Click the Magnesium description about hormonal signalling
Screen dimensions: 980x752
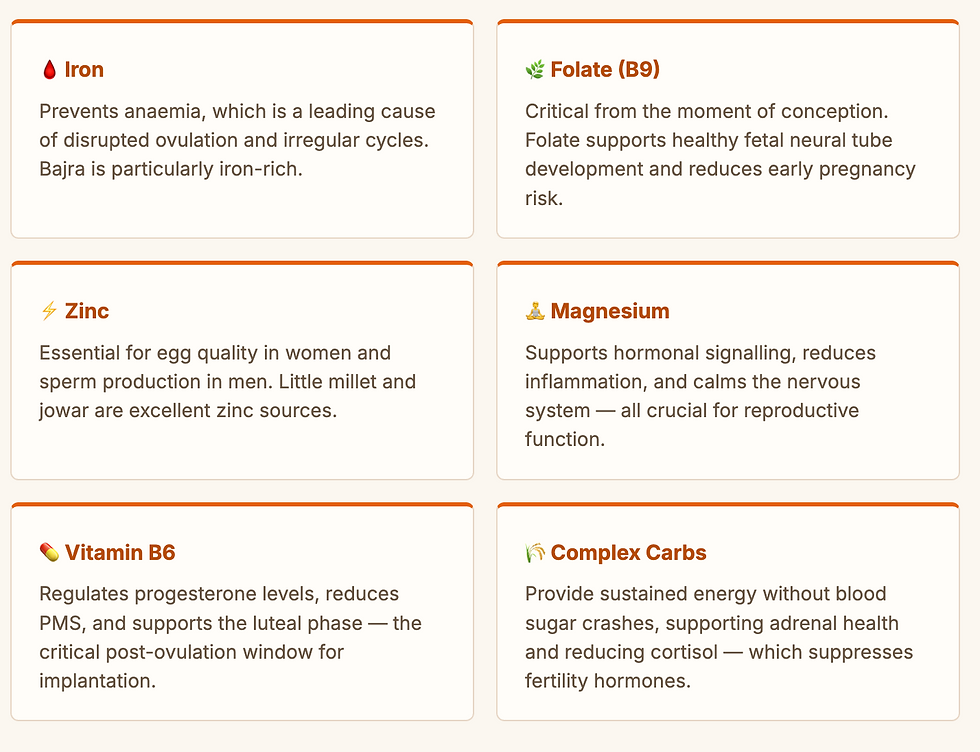click(700, 396)
